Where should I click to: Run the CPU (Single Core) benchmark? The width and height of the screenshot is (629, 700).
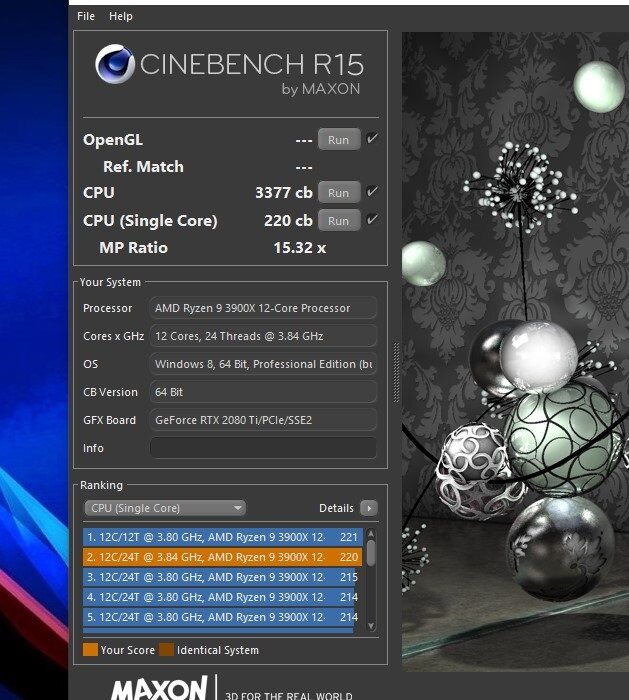pyautogui.click(x=339, y=221)
